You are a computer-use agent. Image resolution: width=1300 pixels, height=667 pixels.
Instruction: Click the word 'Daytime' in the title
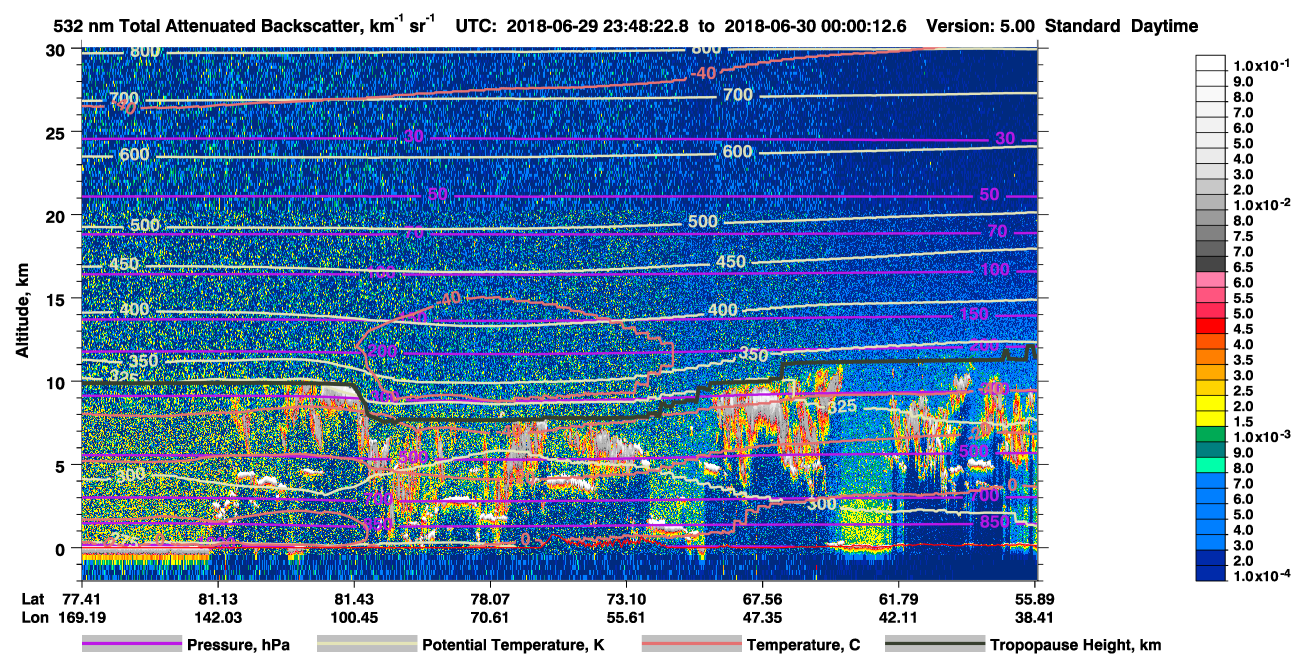pyautogui.click(x=1165, y=26)
